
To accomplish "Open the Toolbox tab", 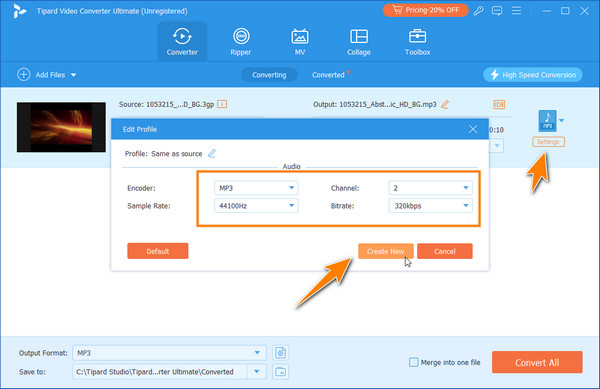I will [x=417, y=41].
